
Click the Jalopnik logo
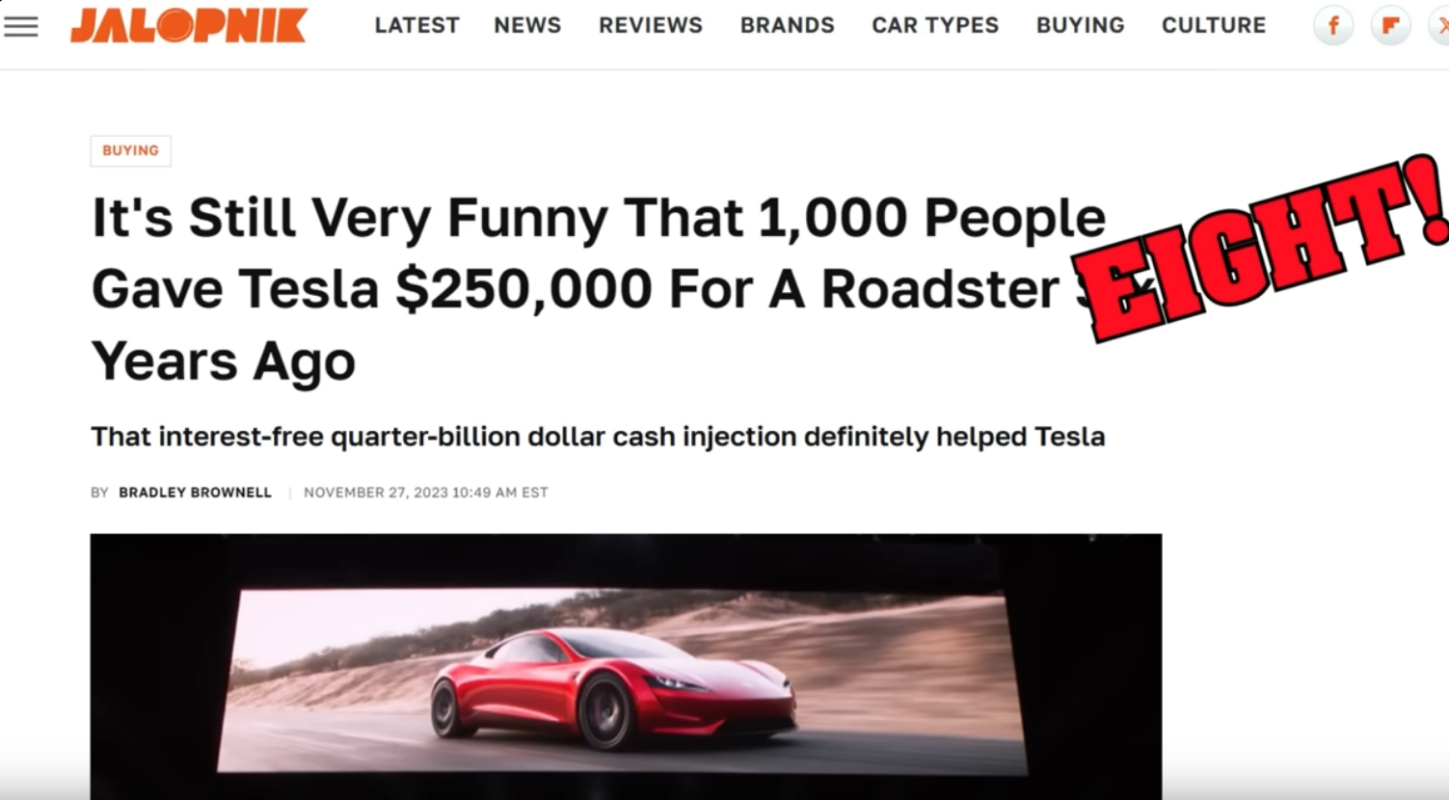click(189, 25)
